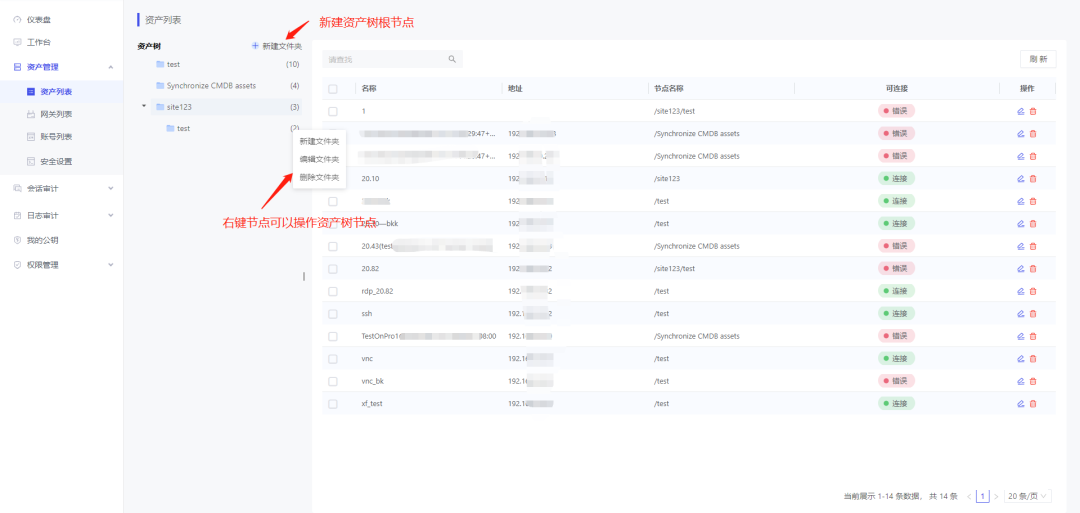Screen dimensions: 1080x513
Task: Tick the rdp_20.82 row checkbox
Action: tap(333, 291)
